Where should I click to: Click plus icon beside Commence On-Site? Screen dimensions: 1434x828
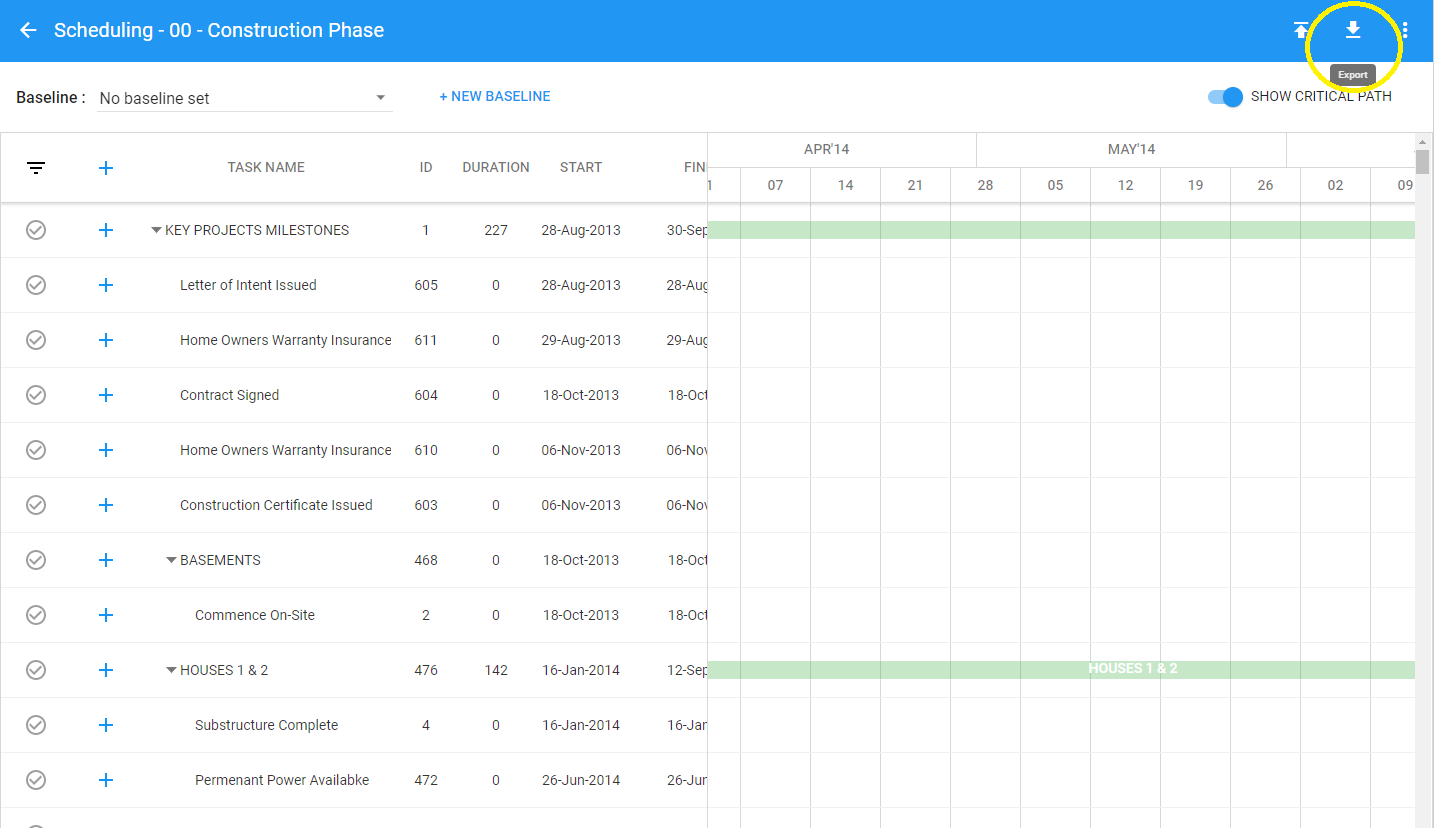(x=106, y=615)
